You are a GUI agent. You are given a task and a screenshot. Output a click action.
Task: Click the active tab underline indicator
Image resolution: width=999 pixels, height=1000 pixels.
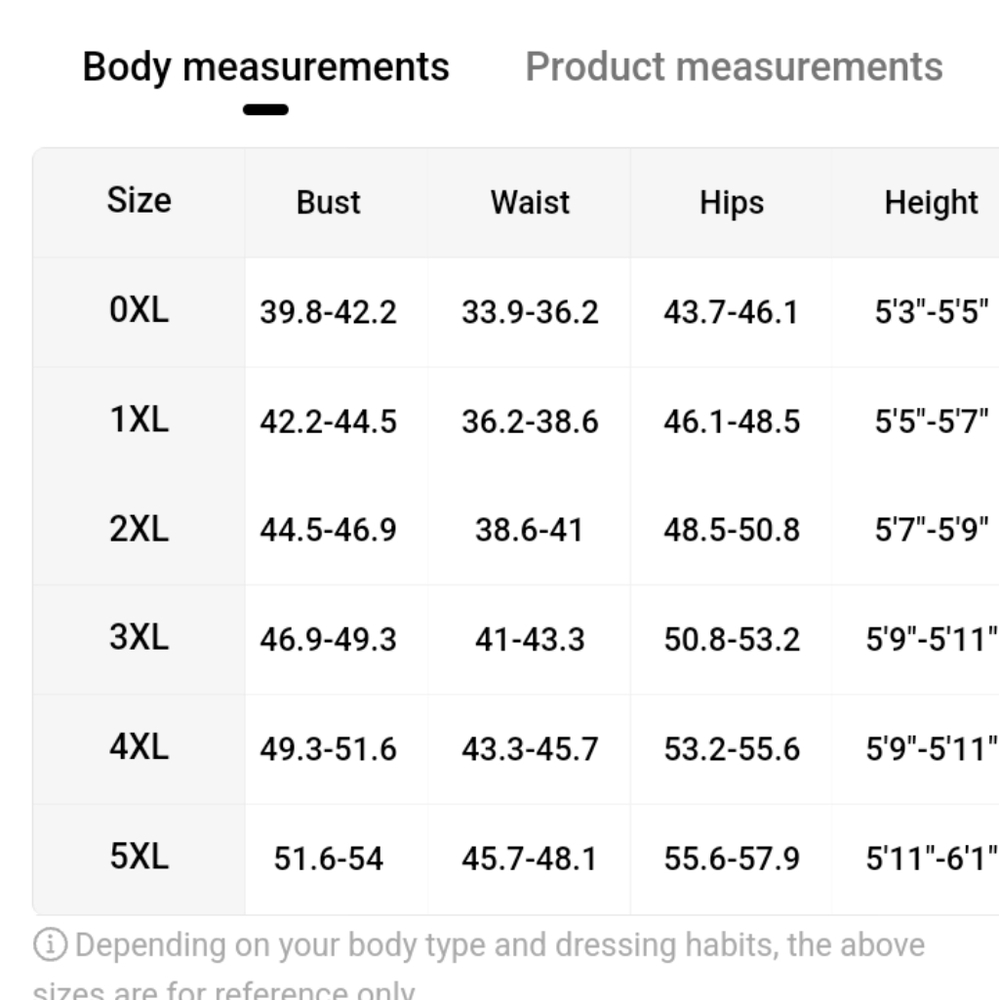tap(265, 110)
